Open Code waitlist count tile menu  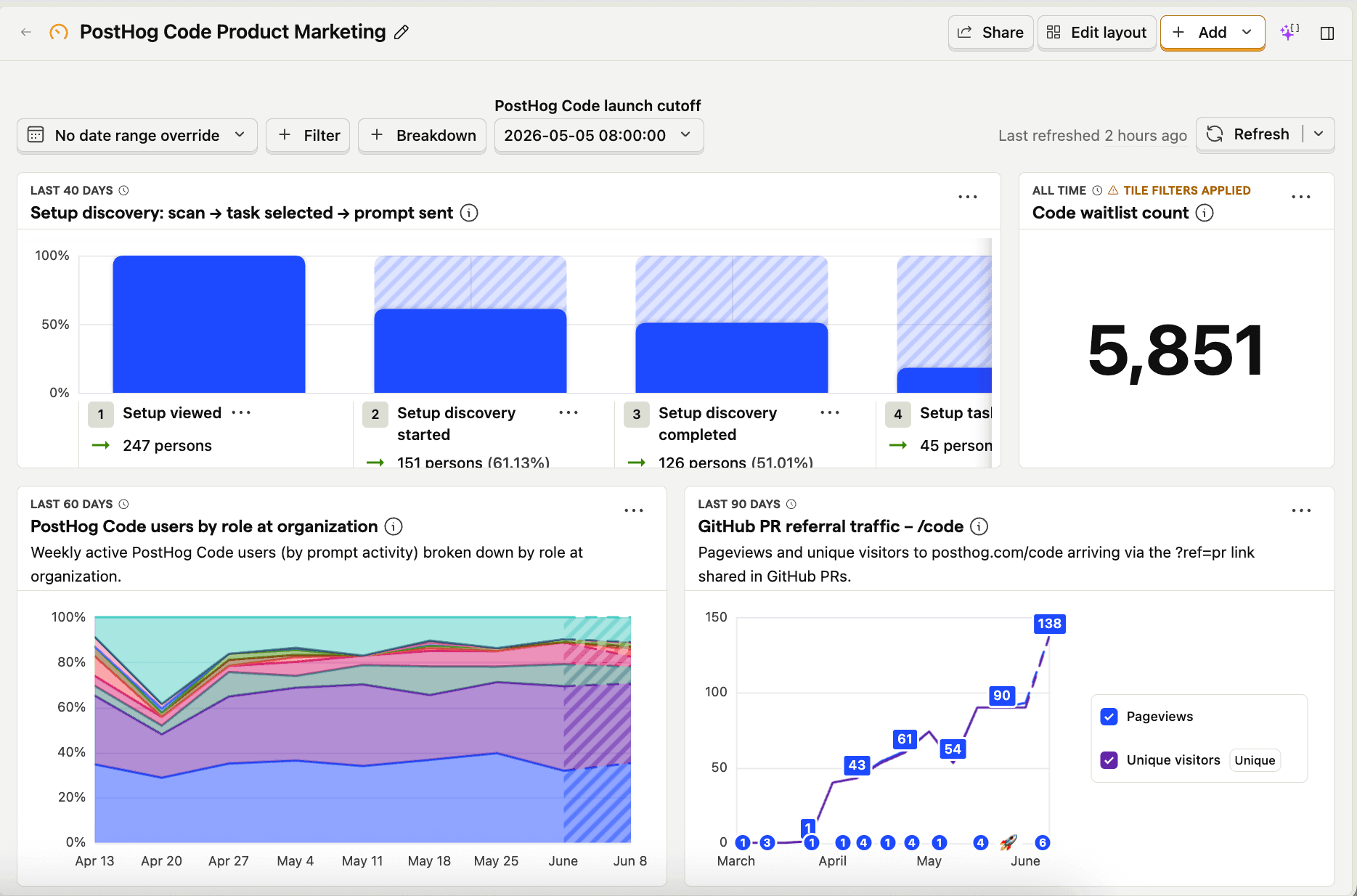point(1301,197)
